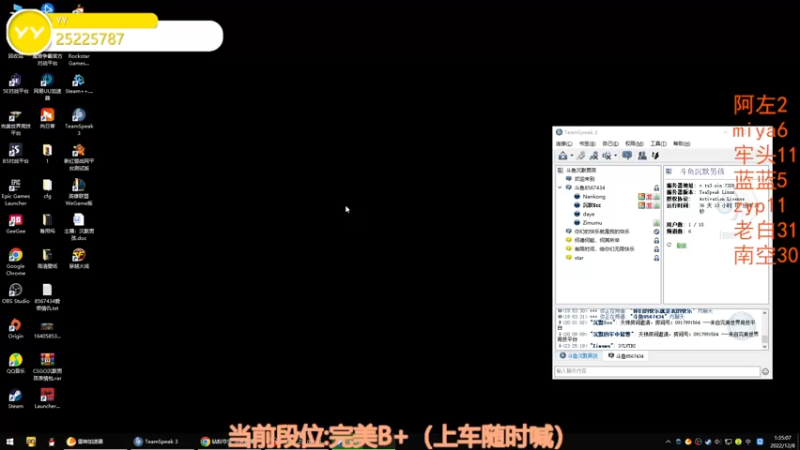Open the Windows Start button
Viewport: 800px width, 450px height.
coord(10,441)
